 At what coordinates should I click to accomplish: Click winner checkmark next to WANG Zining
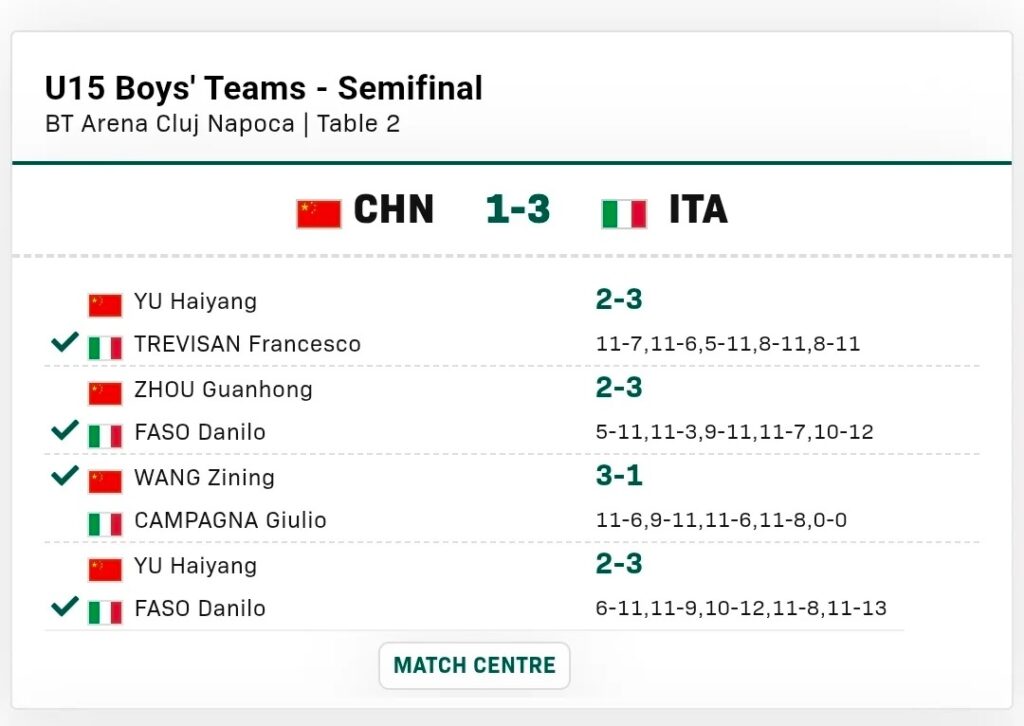tap(65, 475)
